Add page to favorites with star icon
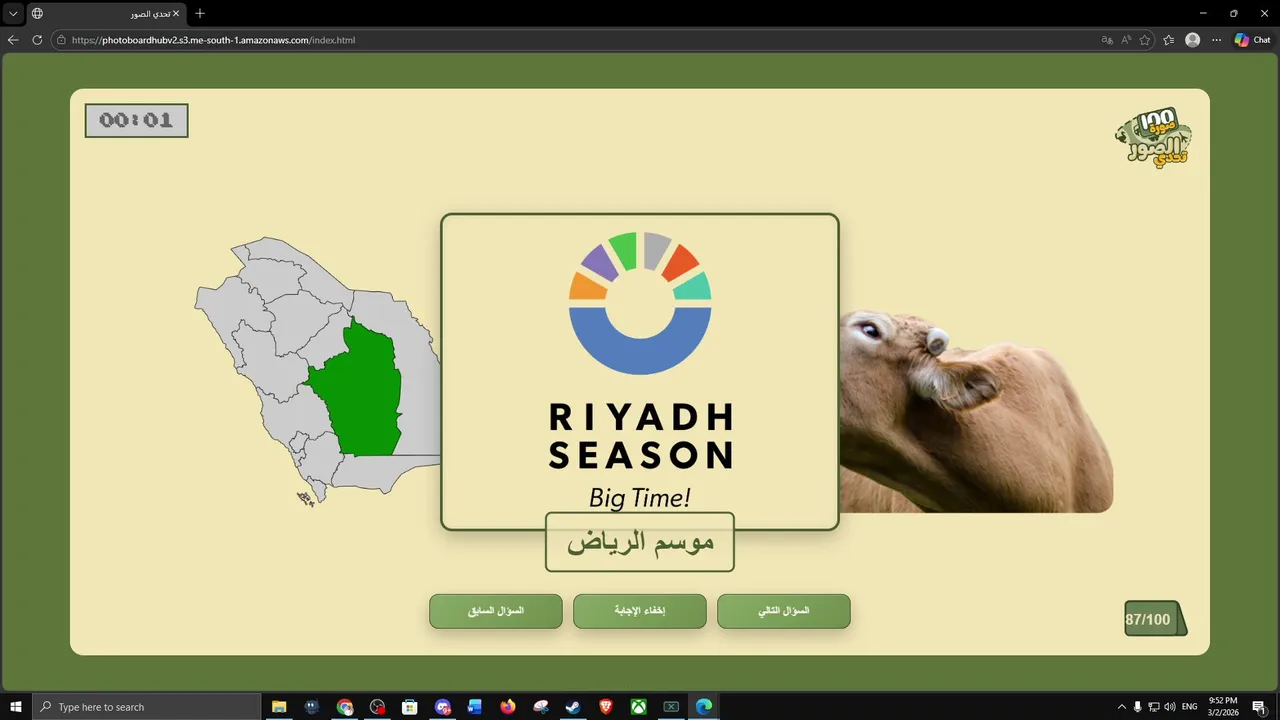 1145,40
